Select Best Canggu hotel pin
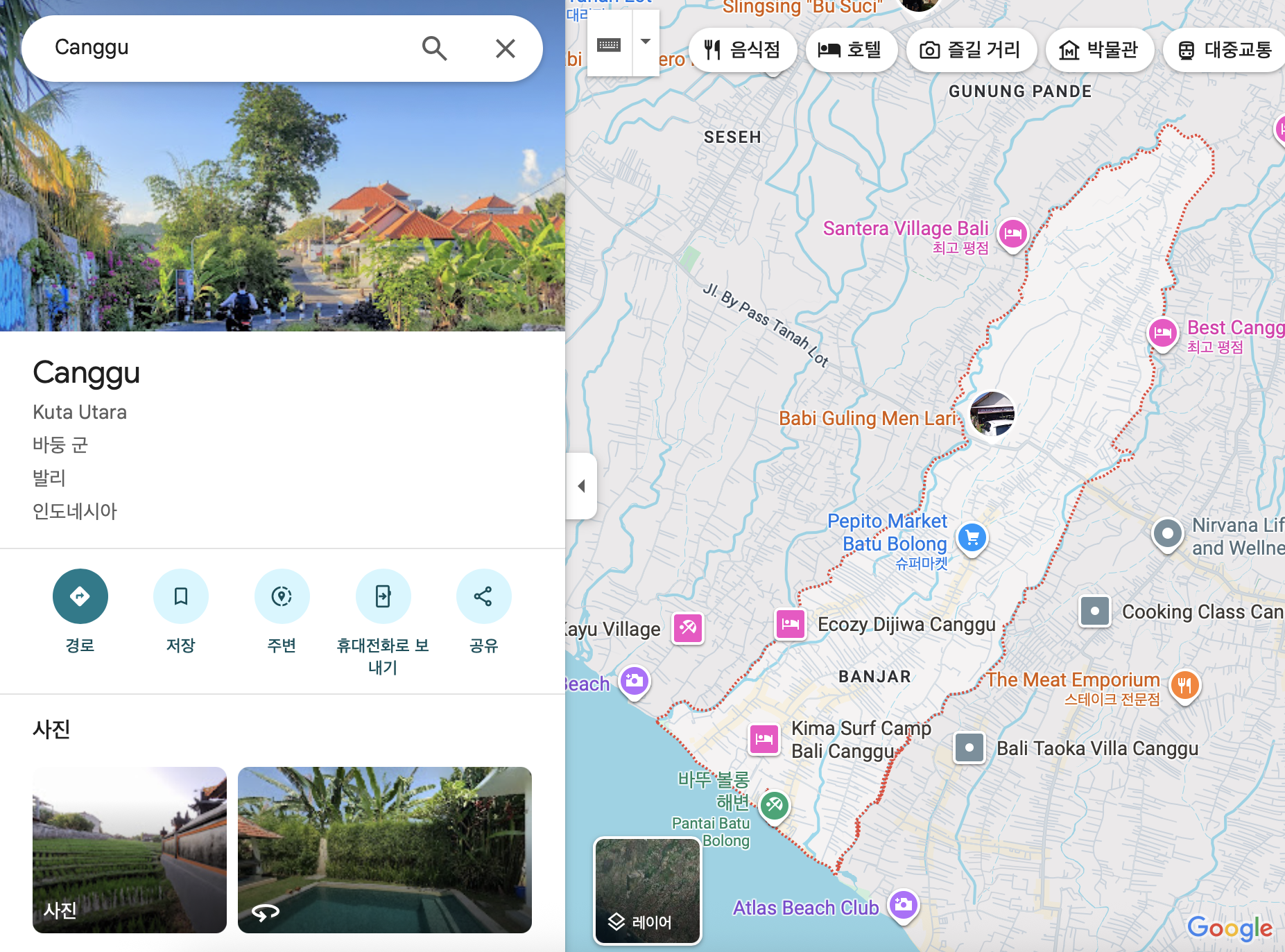Screen dimensions: 1285x952 [1163, 334]
